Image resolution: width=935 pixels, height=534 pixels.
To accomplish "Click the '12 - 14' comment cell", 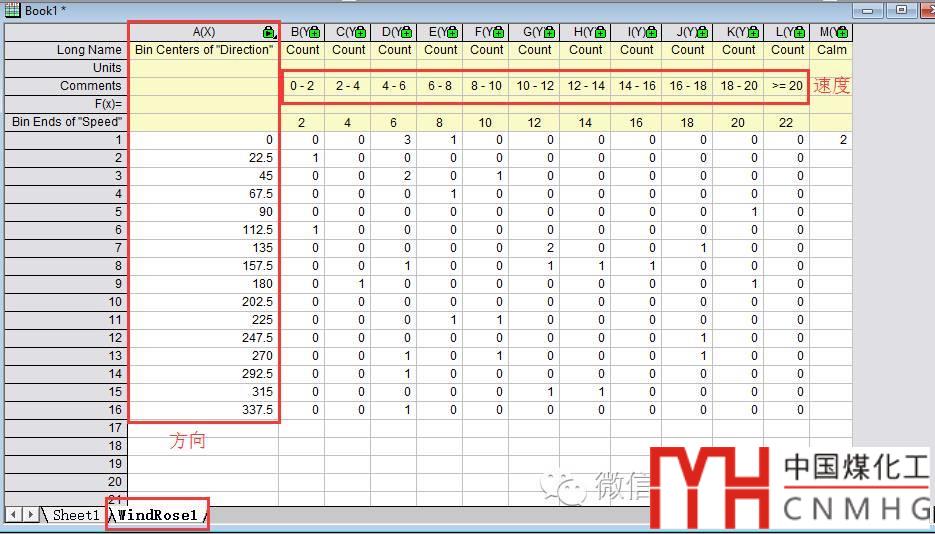I will point(586,86).
